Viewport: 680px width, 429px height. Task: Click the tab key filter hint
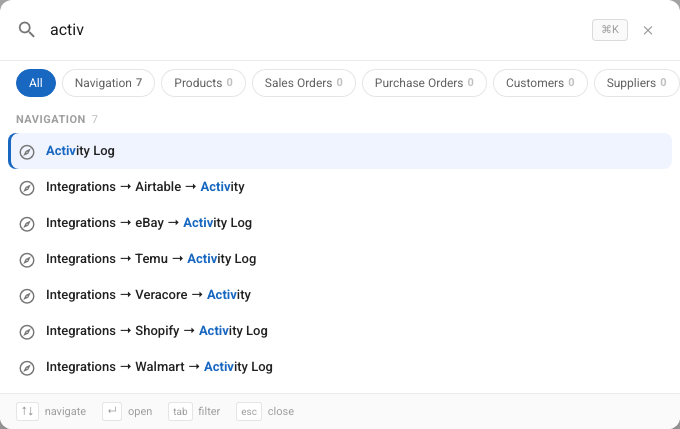pyautogui.click(x=180, y=411)
